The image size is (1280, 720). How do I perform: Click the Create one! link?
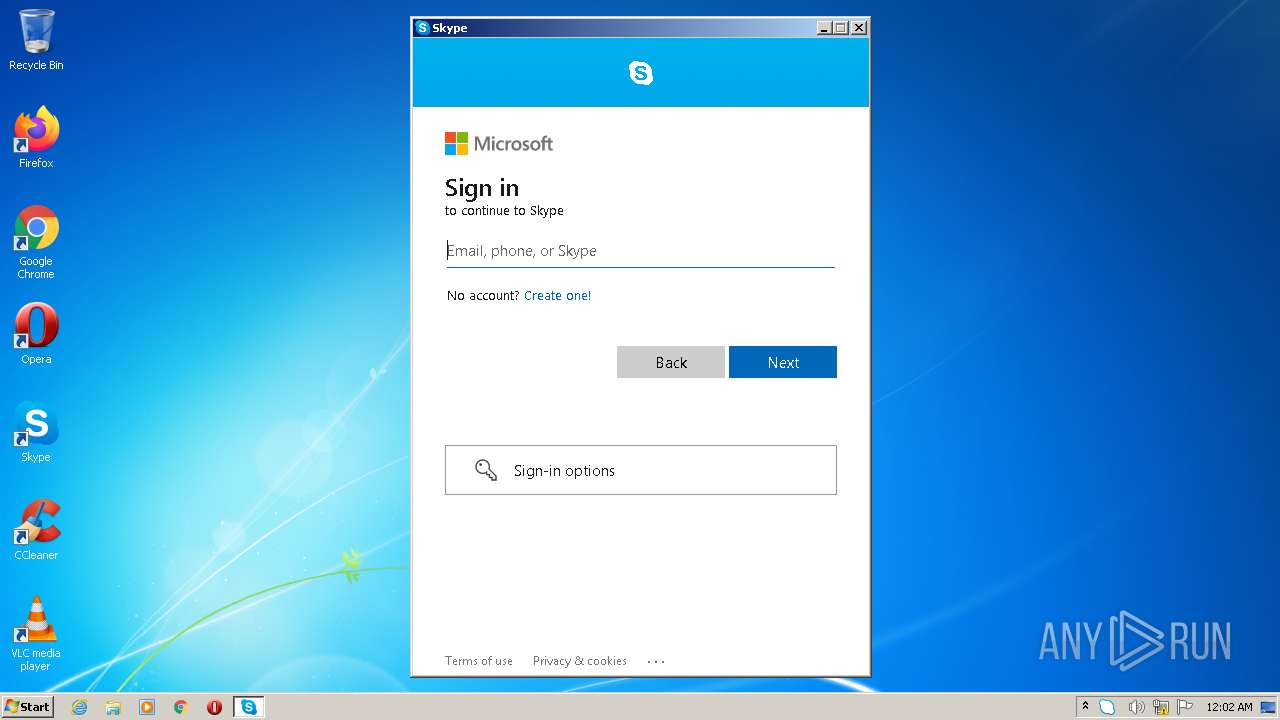click(x=557, y=296)
